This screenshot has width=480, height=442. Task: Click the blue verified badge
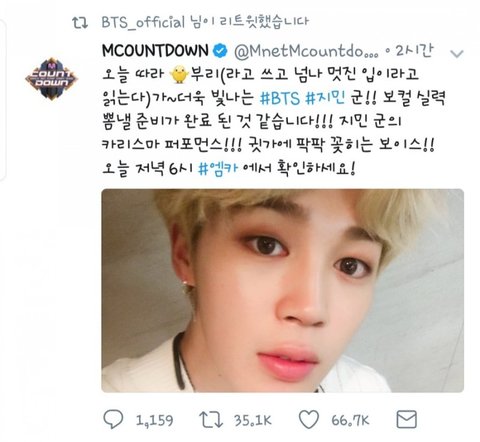[220, 51]
